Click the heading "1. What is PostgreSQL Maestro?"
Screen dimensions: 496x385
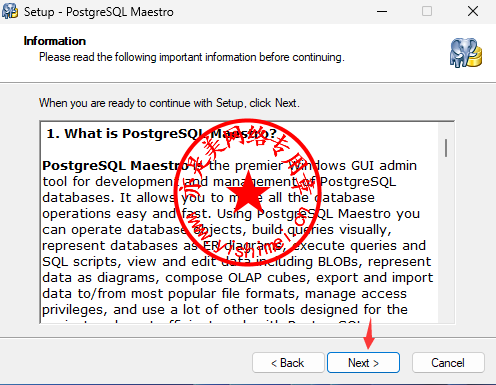(x=162, y=133)
